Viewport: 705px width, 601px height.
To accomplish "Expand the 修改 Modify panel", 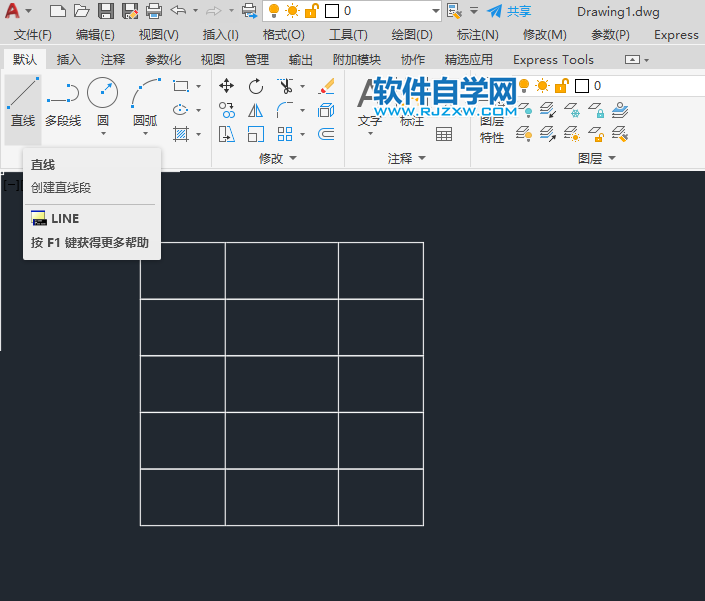I will tap(277, 158).
